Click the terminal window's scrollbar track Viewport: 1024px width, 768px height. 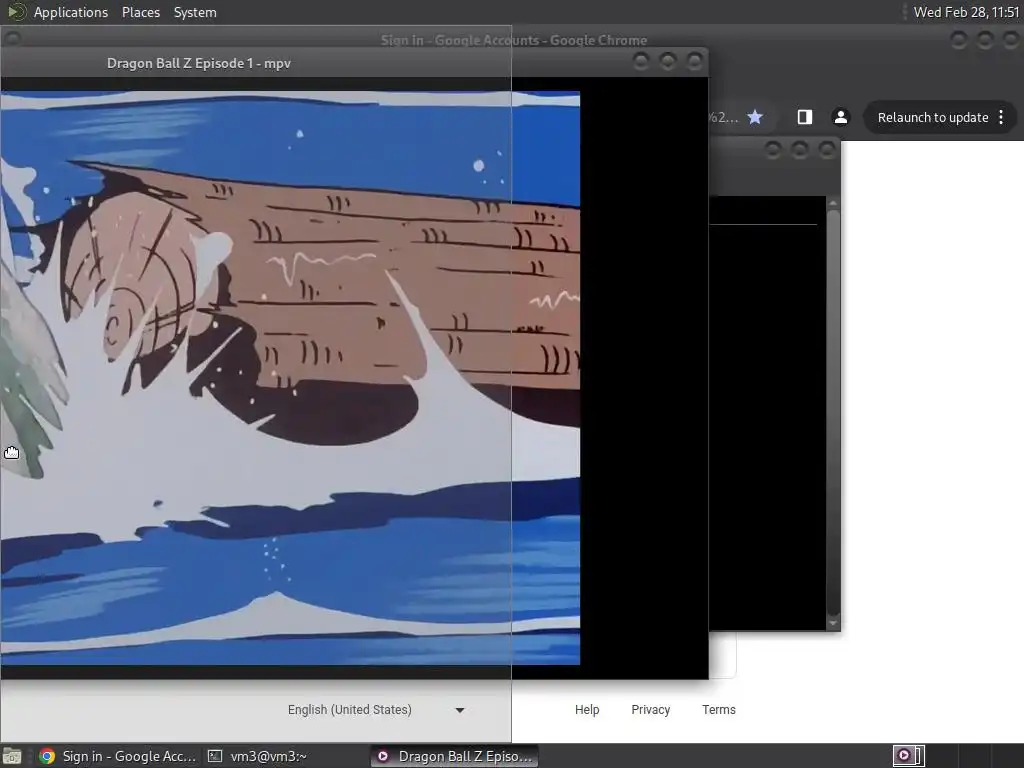click(833, 413)
